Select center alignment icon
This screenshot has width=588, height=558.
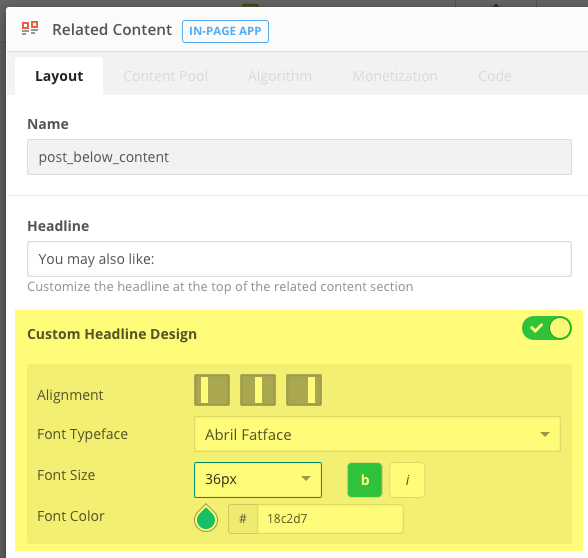258,390
